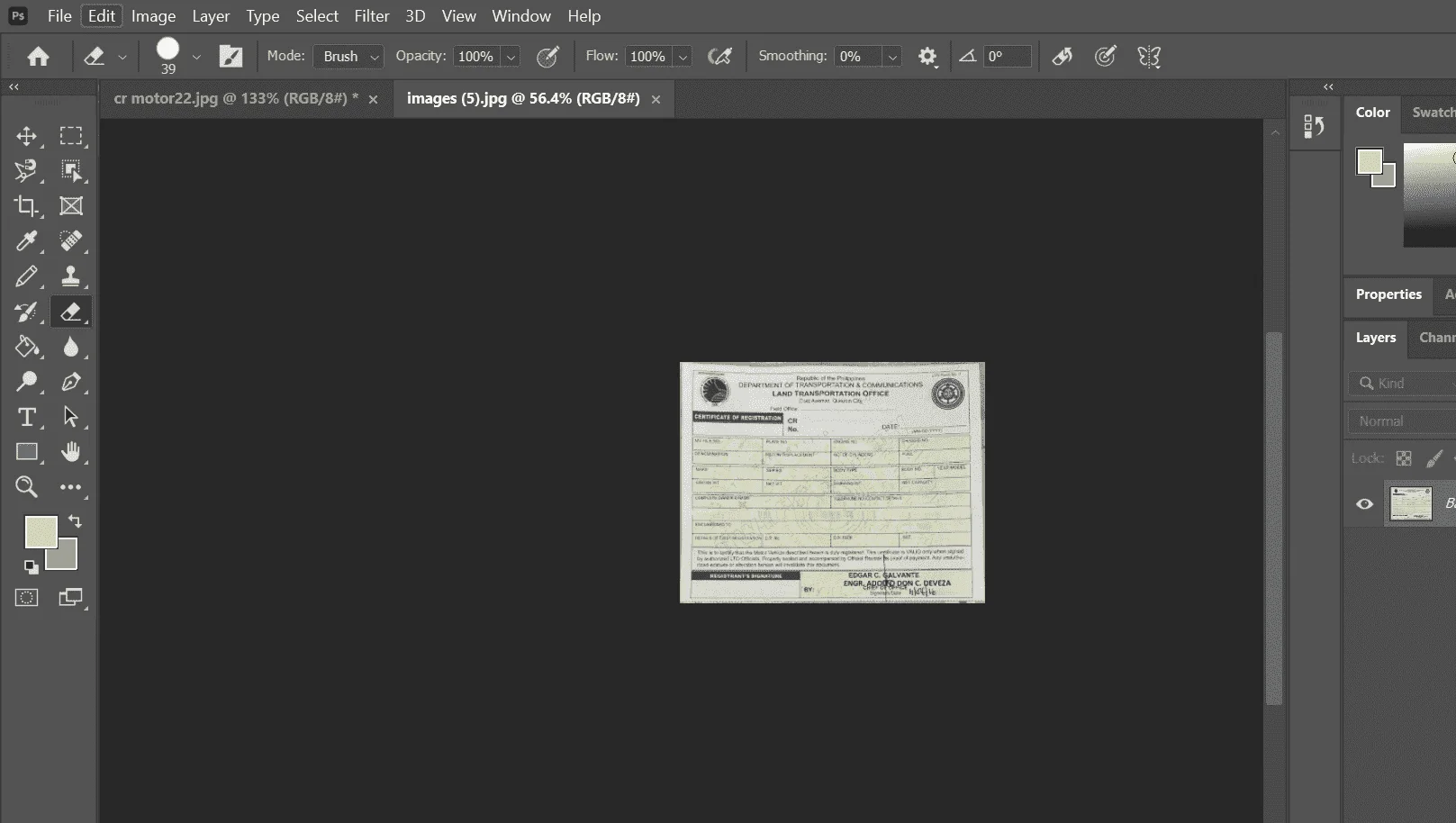The height and width of the screenshot is (823, 1456).
Task: Click Color panel foreground swatch
Action: pos(1370,162)
